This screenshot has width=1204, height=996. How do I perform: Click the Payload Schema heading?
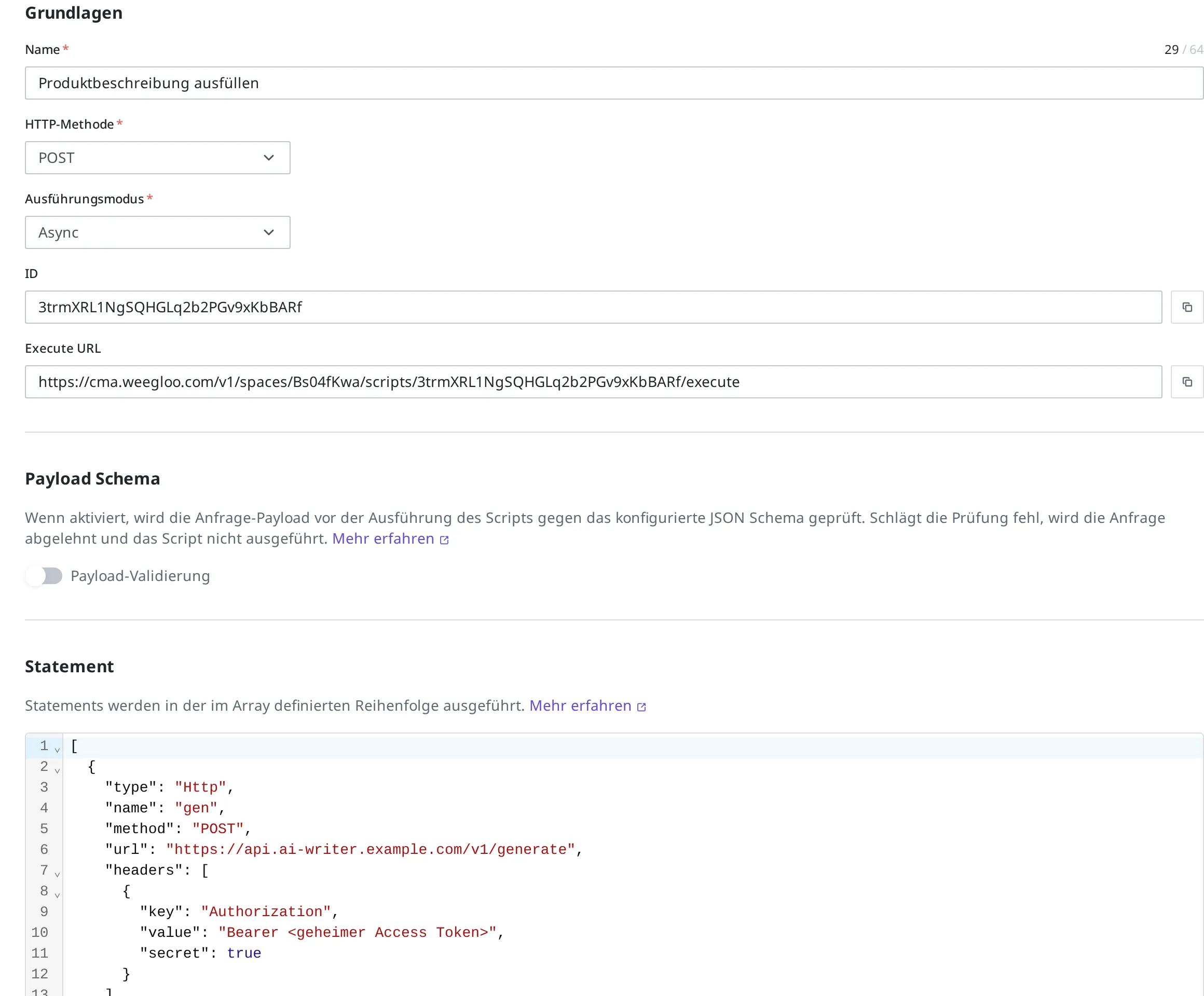coord(92,478)
